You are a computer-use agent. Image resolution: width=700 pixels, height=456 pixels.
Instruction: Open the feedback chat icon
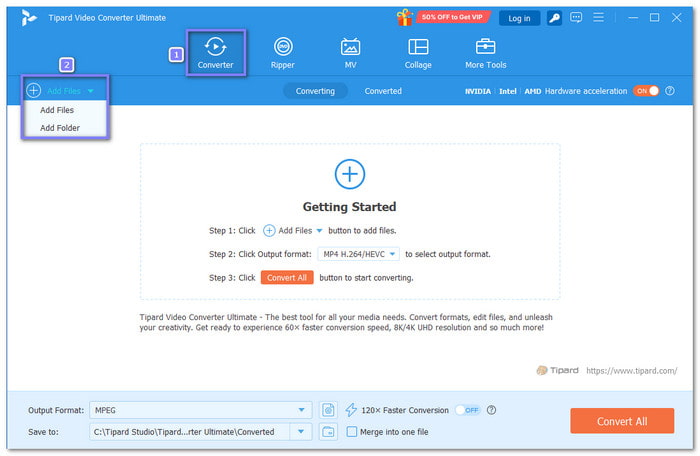point(577,18)
